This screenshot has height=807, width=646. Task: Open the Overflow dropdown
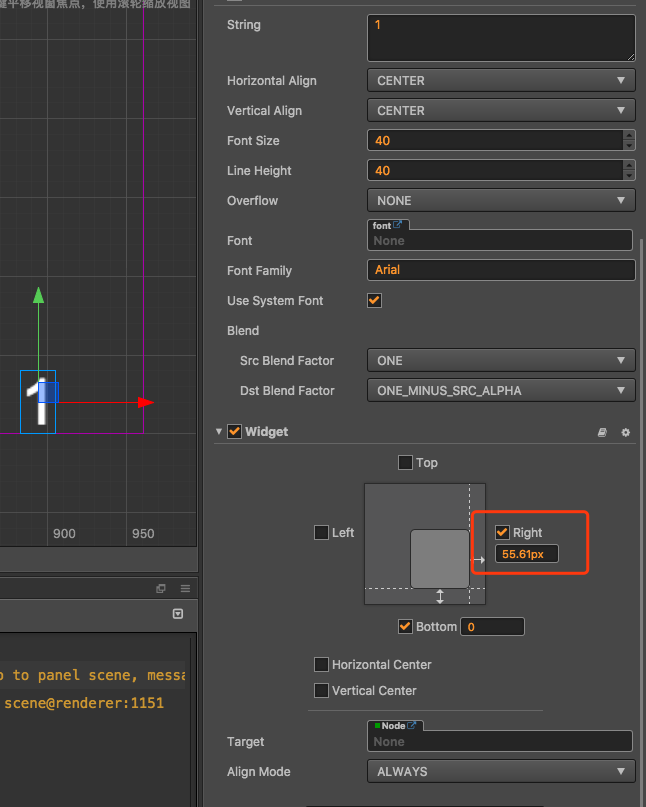501,201
